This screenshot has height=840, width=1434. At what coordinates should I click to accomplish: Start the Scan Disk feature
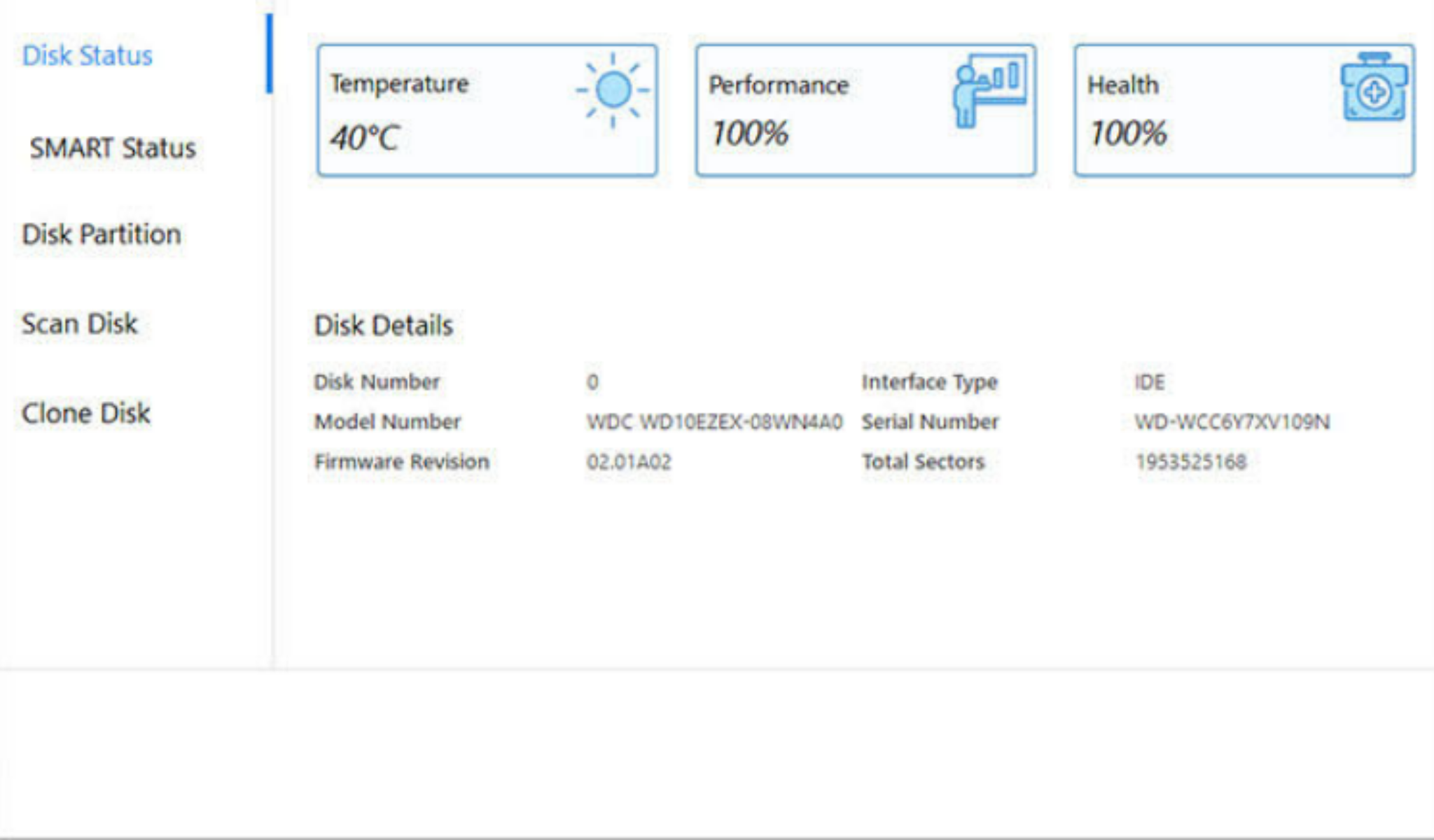point(79,323)
